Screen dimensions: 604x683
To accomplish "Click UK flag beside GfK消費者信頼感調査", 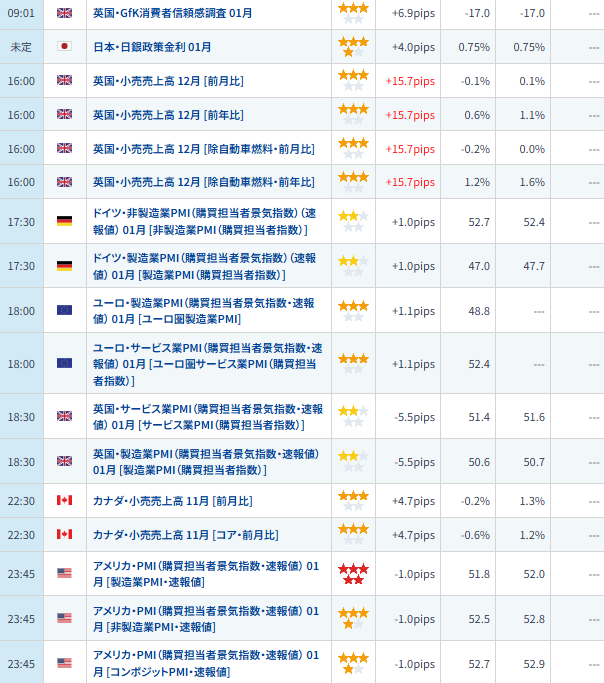I will click(x=64, y=13).
